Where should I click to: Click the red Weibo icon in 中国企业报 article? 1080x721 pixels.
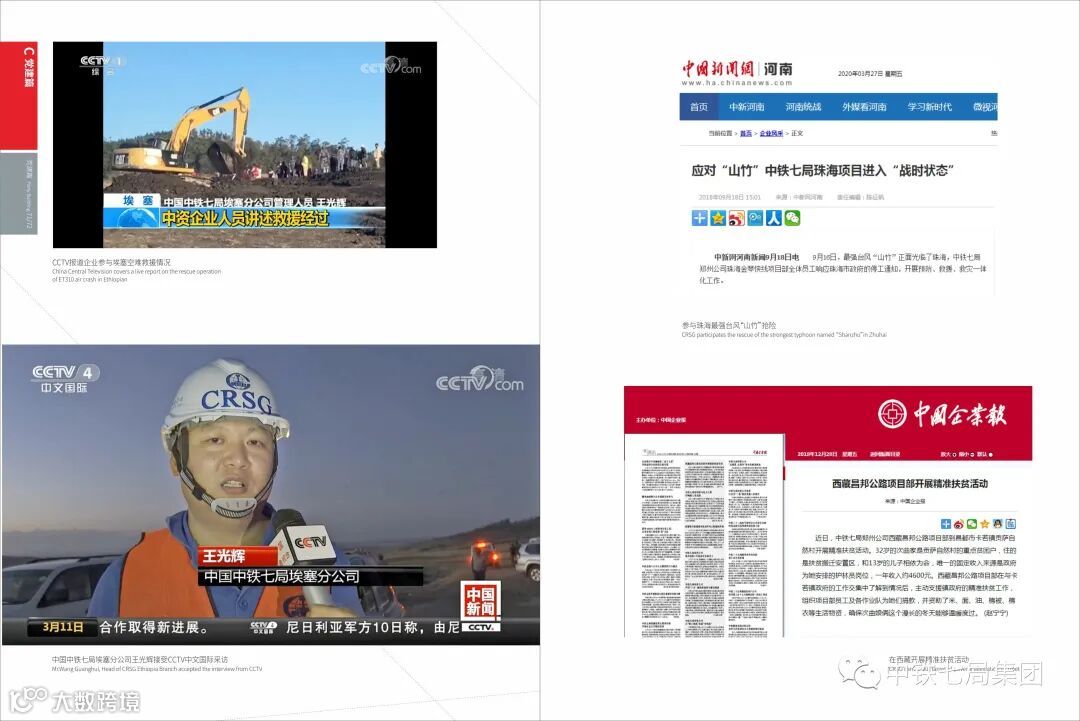tap(959, 524)
